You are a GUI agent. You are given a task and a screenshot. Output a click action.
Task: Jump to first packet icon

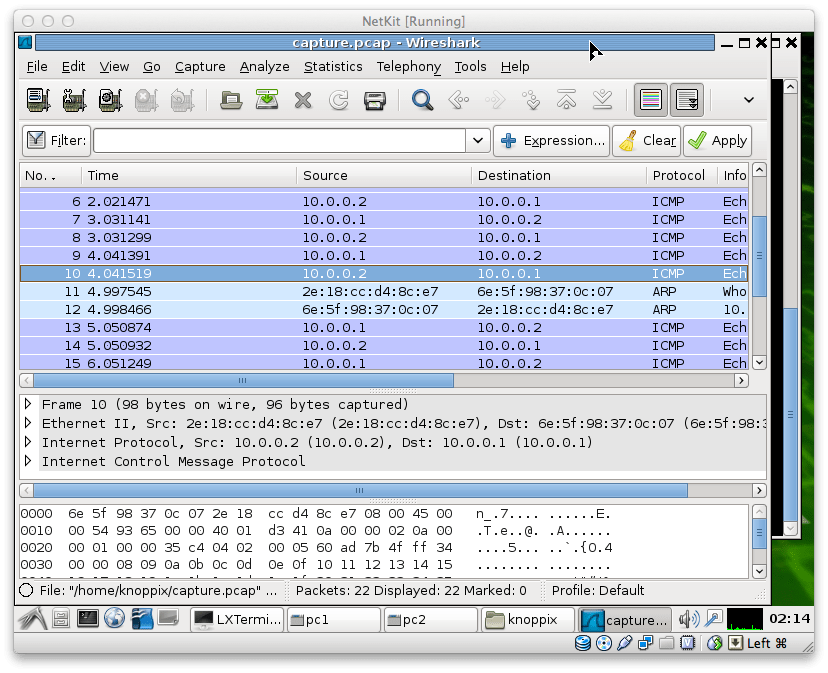pos(567,99)
